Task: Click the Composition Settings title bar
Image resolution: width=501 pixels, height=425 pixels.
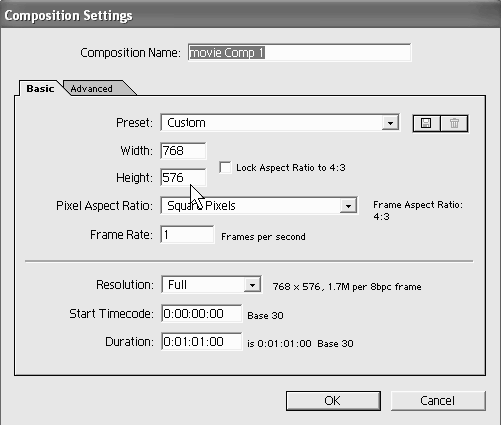Action: click(x=250, y=15)
